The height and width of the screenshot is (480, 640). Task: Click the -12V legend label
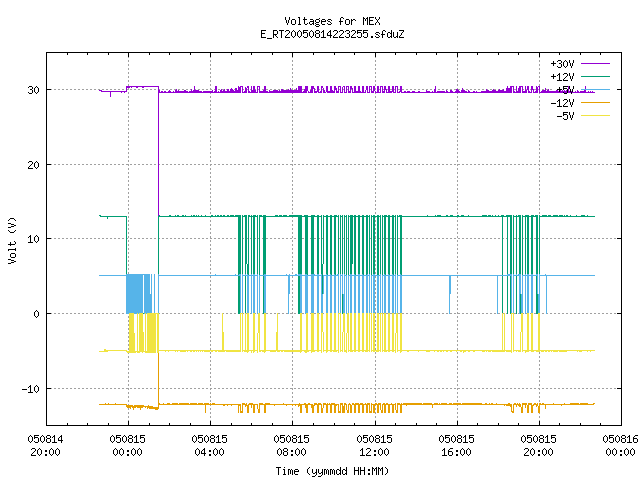[562, 103]
